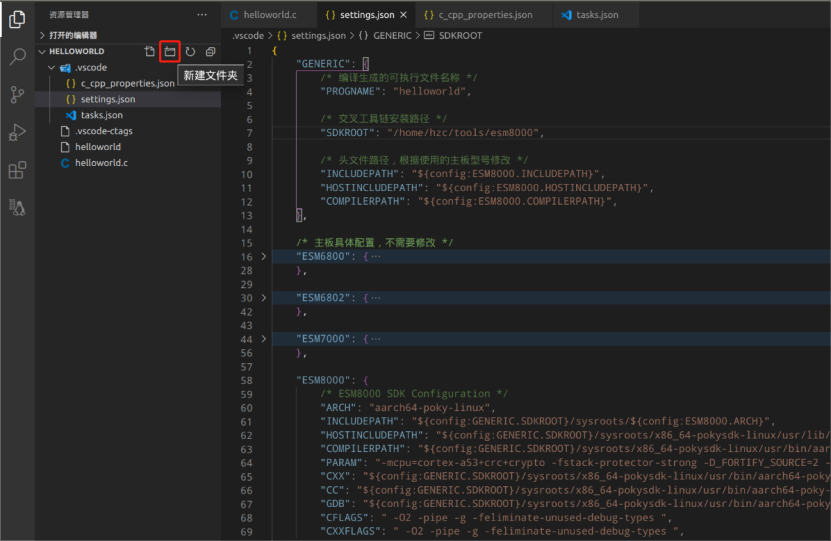Click the "aarch64-poky-linux" ARCH value
Viewport: 831px width, 541px height.
[430, 408]
